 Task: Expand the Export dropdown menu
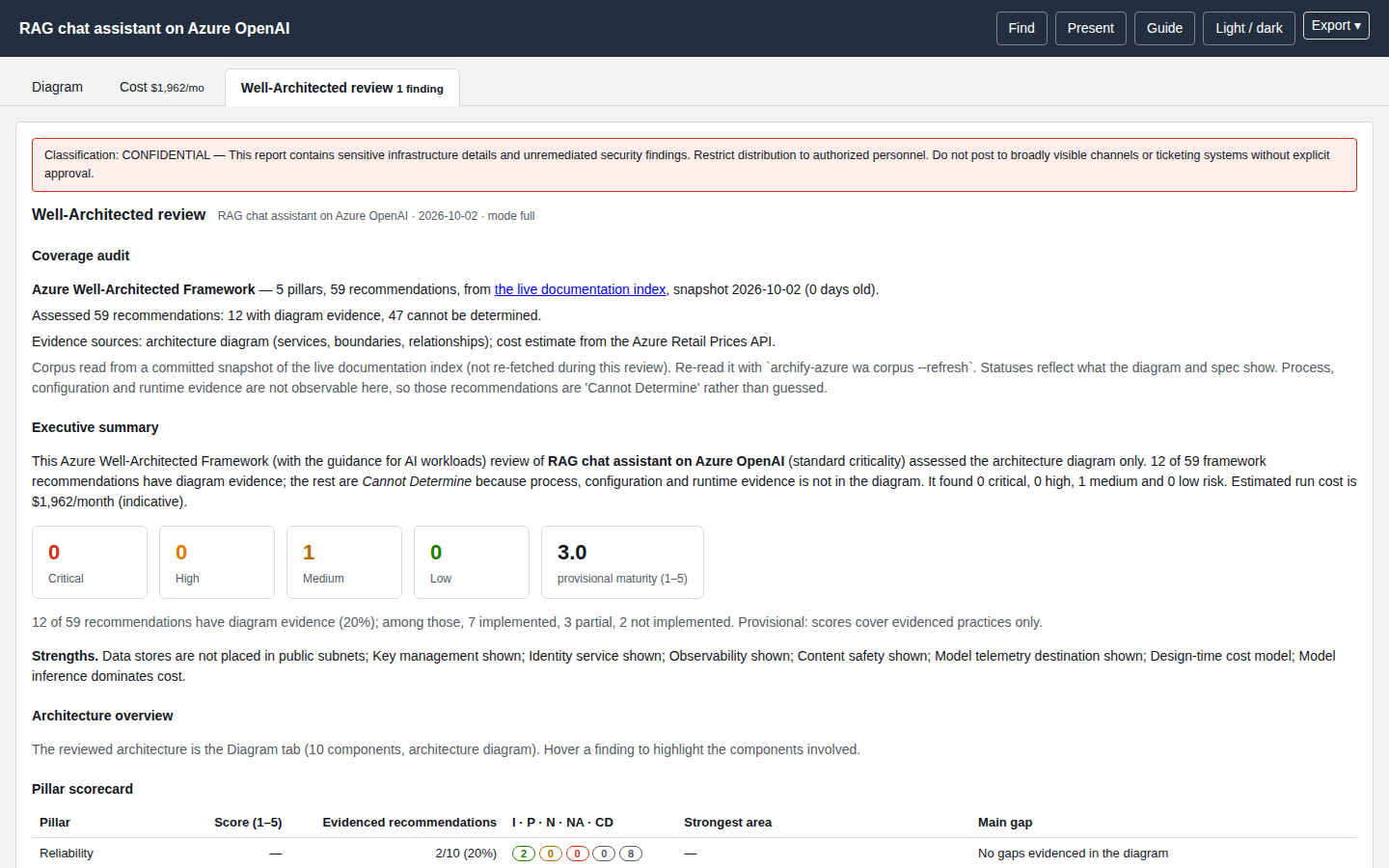click(1336, 26)
